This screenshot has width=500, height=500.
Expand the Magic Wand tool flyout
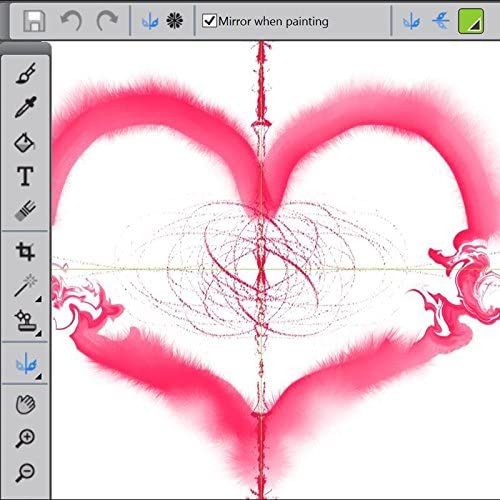tap(39, 299)
